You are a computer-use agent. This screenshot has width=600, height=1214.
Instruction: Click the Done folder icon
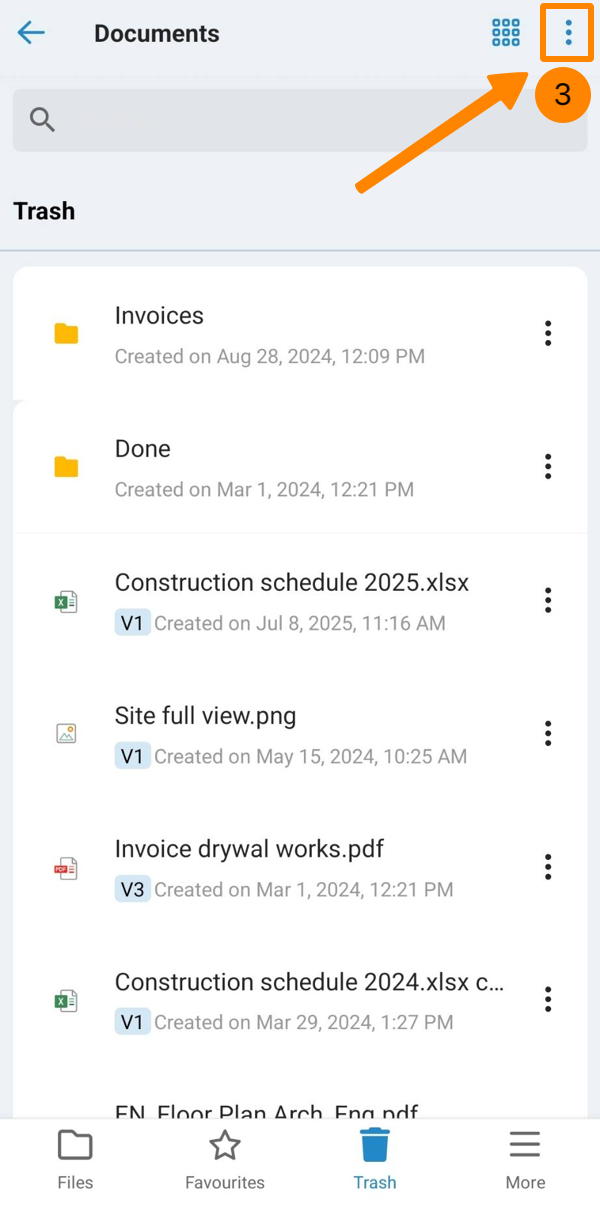pyautogui.click(x=66, y=467)
